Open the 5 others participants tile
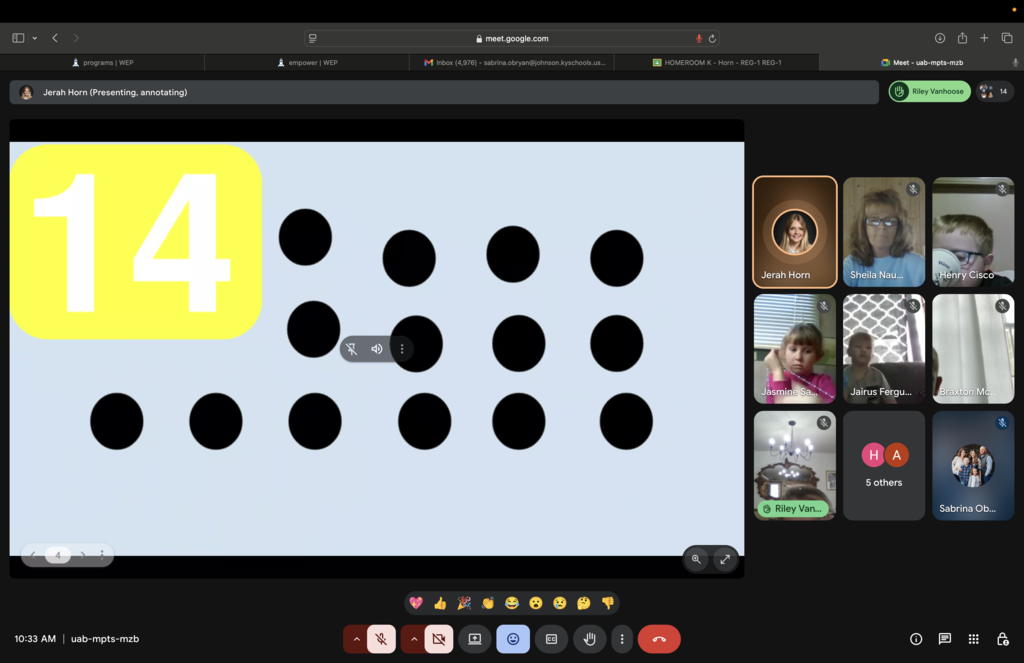This screenshot has width=1024, height=663. pyautogui.click(x=883, y=466)
